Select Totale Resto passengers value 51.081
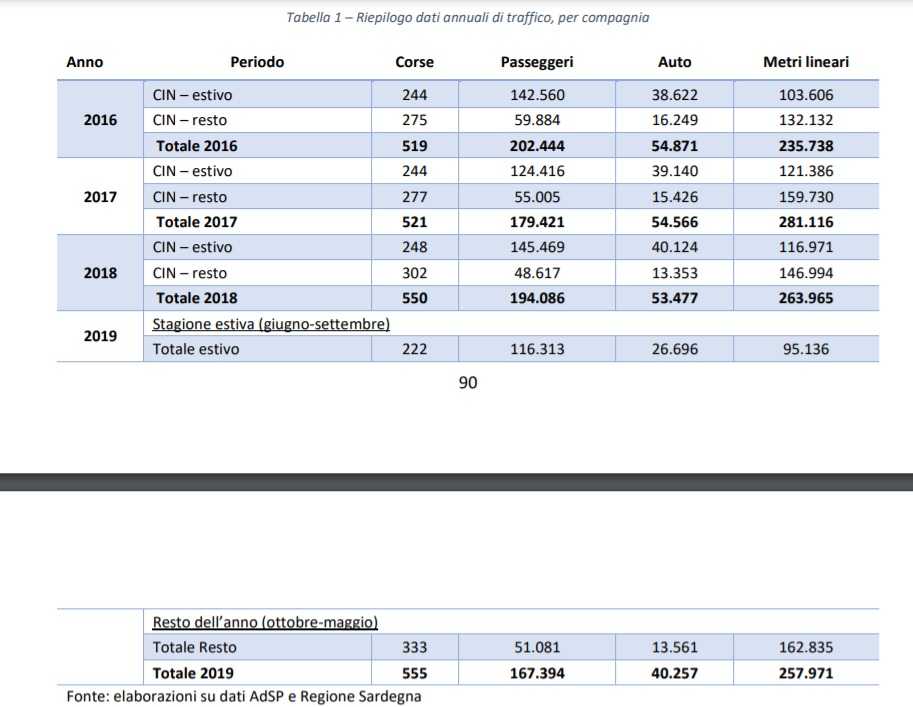The width and height of the screenshot is (913, 707). (x=537, y=647)
